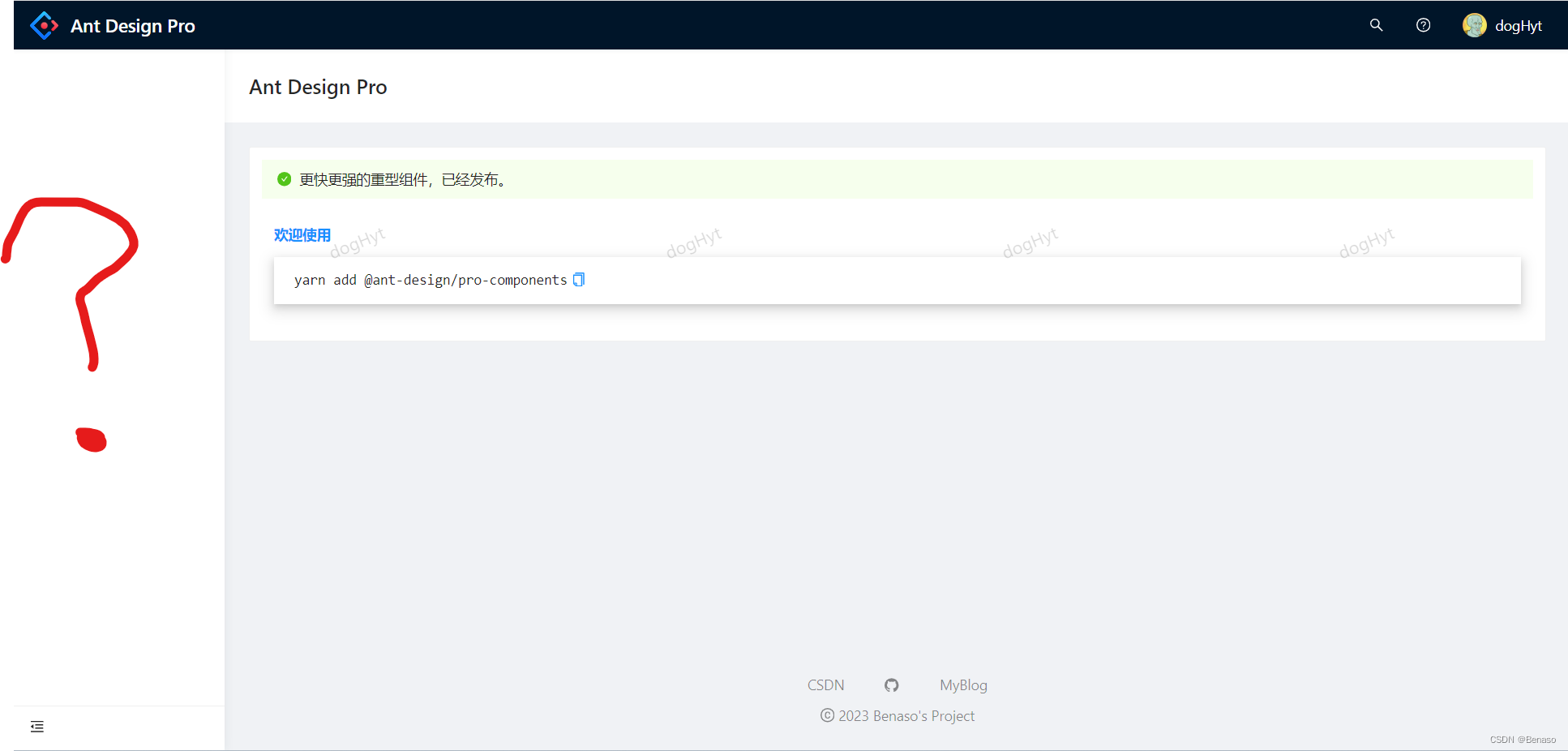Copy the yarn add command
The height and width of the screenshot is (751, 1568).
[x=579, y=280]
